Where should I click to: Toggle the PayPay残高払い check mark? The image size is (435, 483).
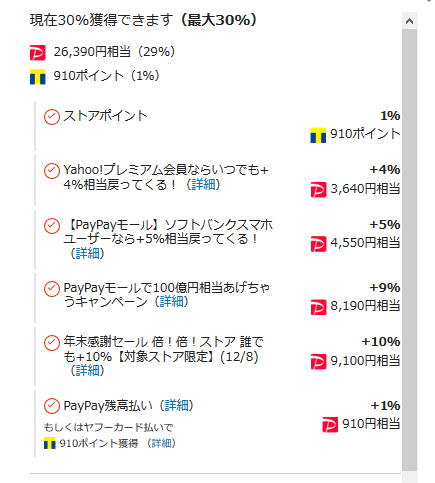(52, 406)
